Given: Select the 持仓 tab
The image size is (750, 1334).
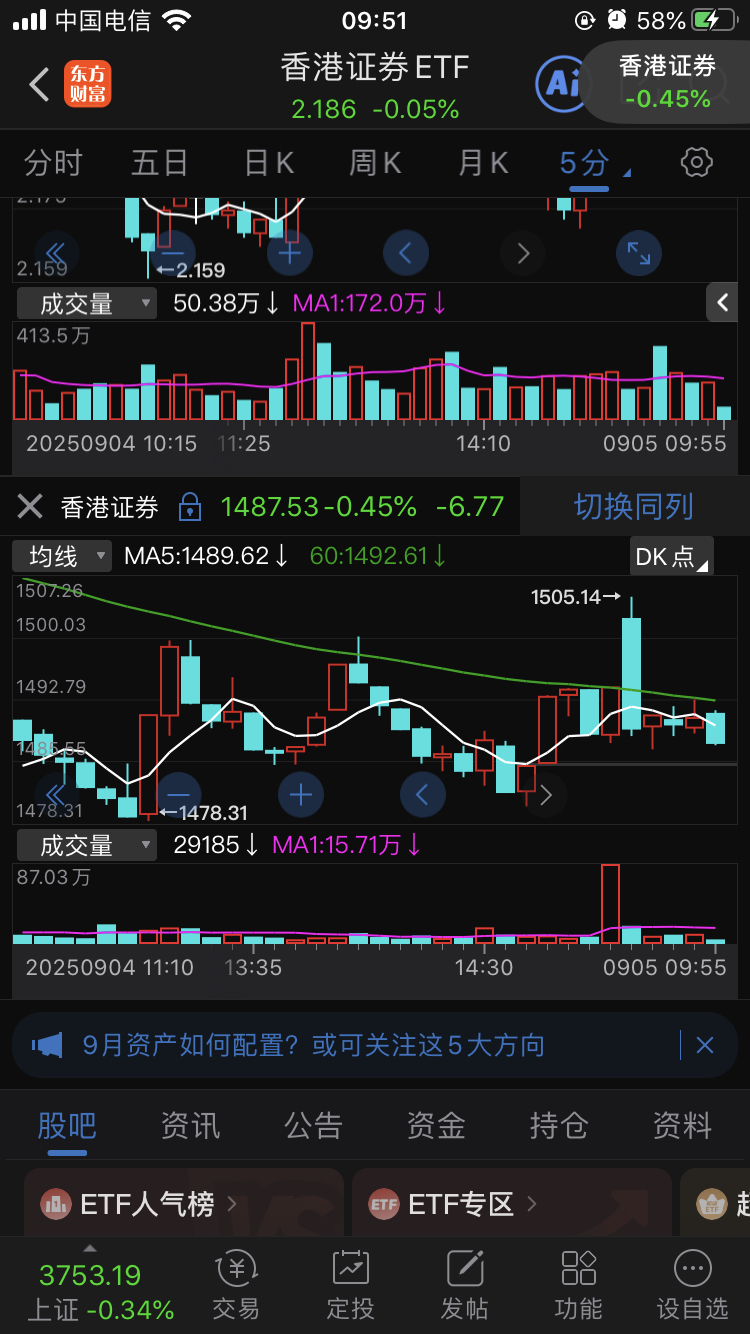Looking at the screenshot, I should 559,1126.
